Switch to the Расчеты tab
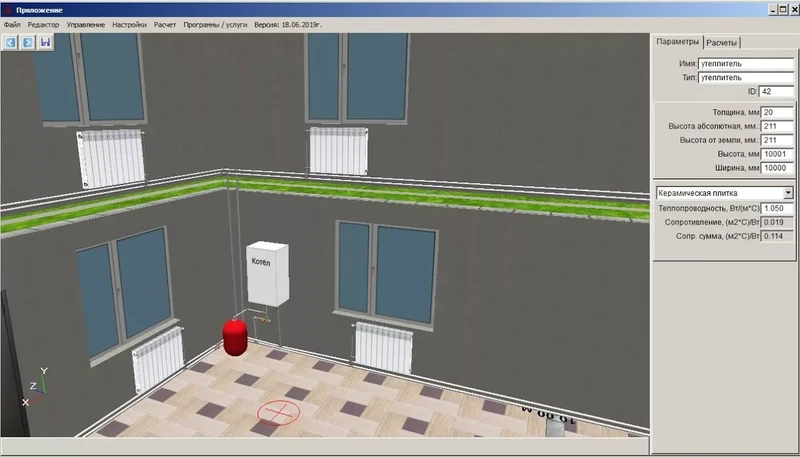The height and width of the screenshot is (458, 800). 721,42
